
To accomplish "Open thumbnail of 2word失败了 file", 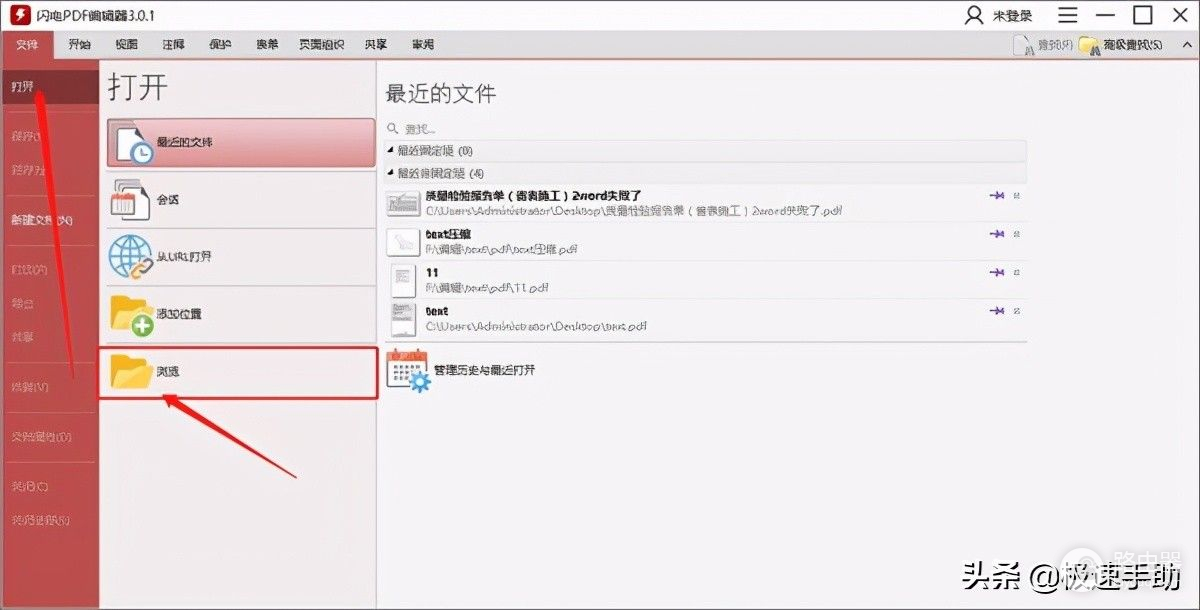I will pos(402,203).
